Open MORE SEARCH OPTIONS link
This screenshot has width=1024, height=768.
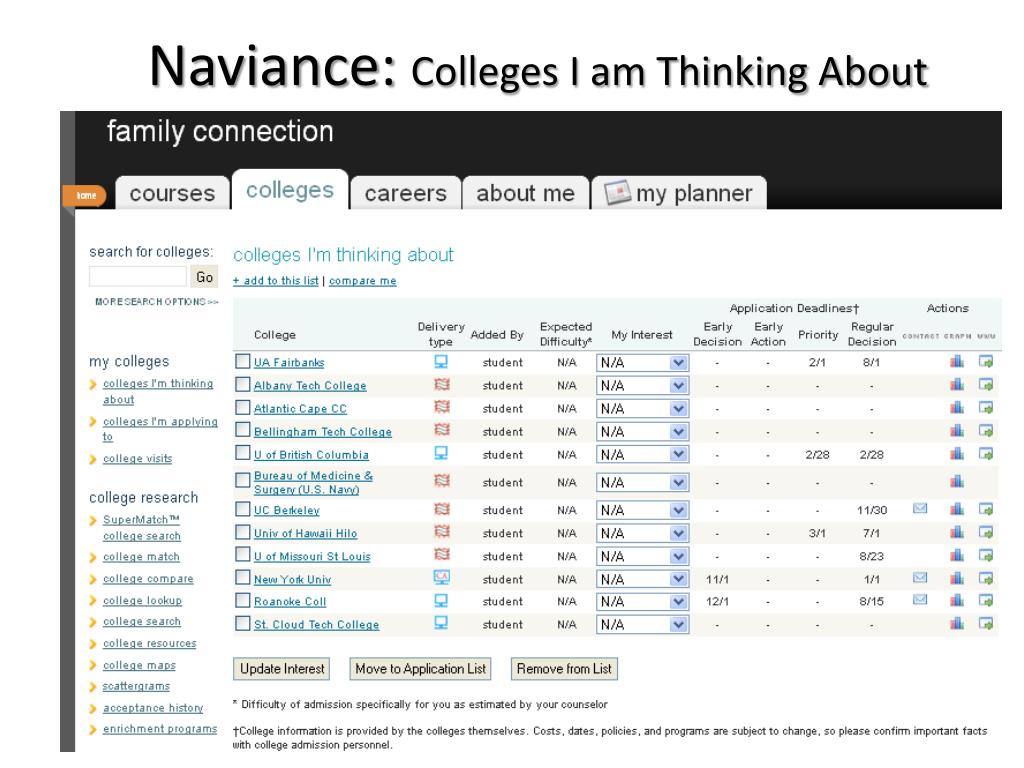[x=157, y=302]
